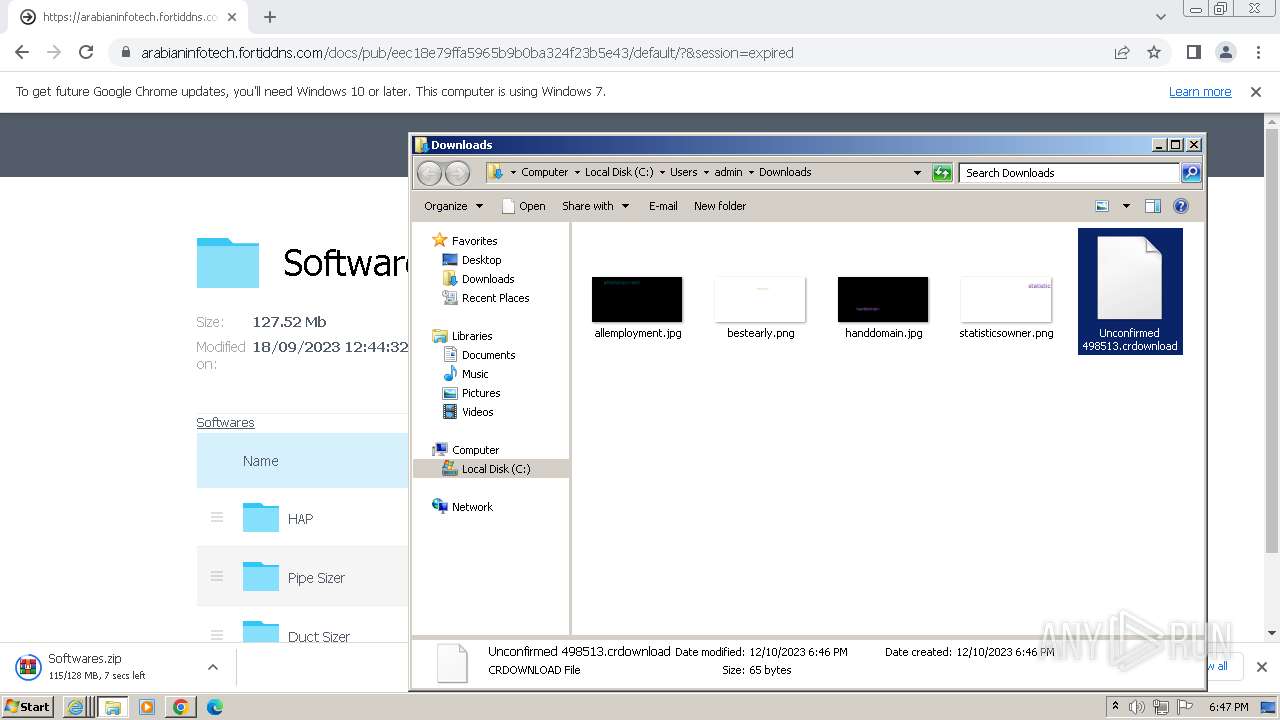Select Libraries in navigation pane
This screenshot has height=720, width=1280.
click(472, 336)
